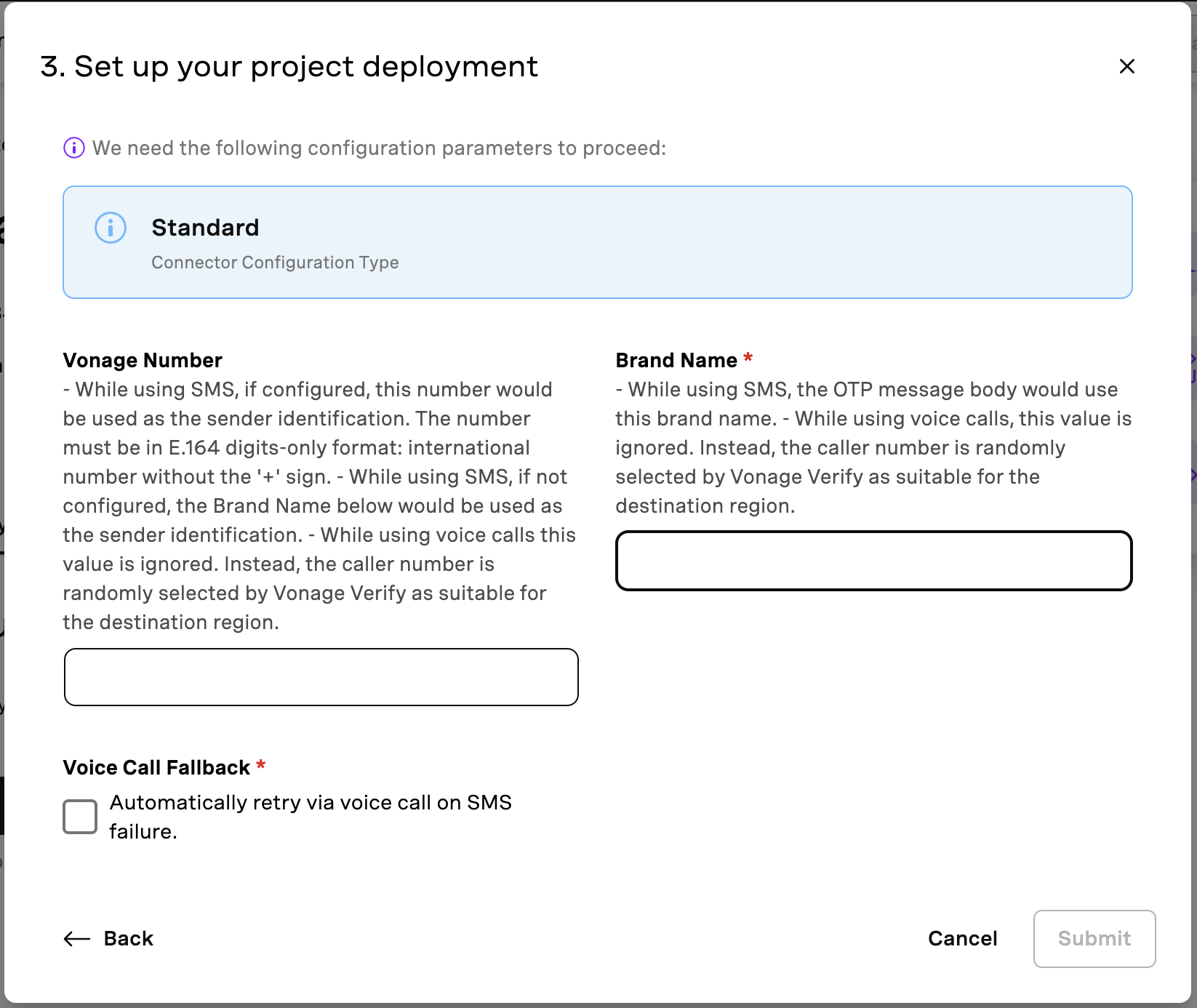Focus the Vonage Number input field
This screenshot has width=1197, height=1008.
tap(321, 677)
